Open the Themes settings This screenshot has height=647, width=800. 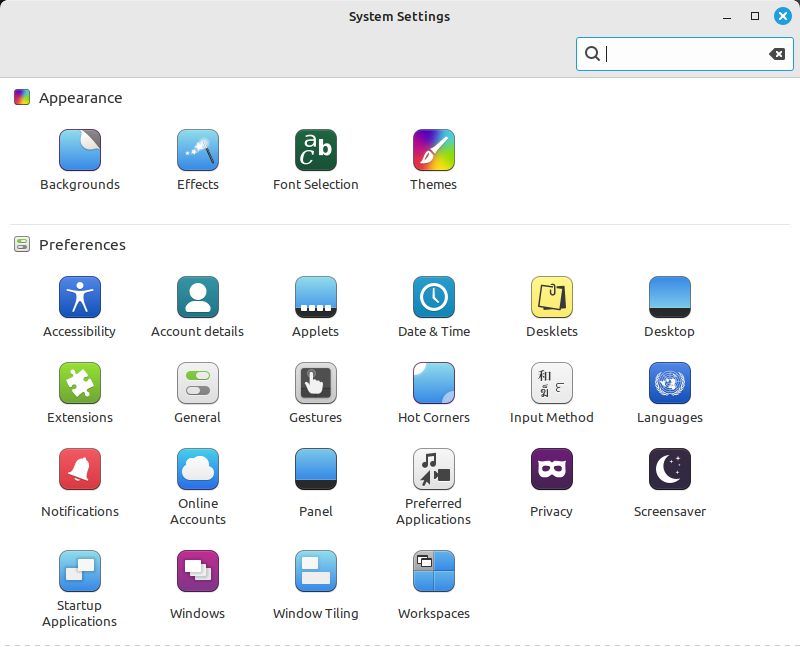pyautogui.click(x=433, y=158)
